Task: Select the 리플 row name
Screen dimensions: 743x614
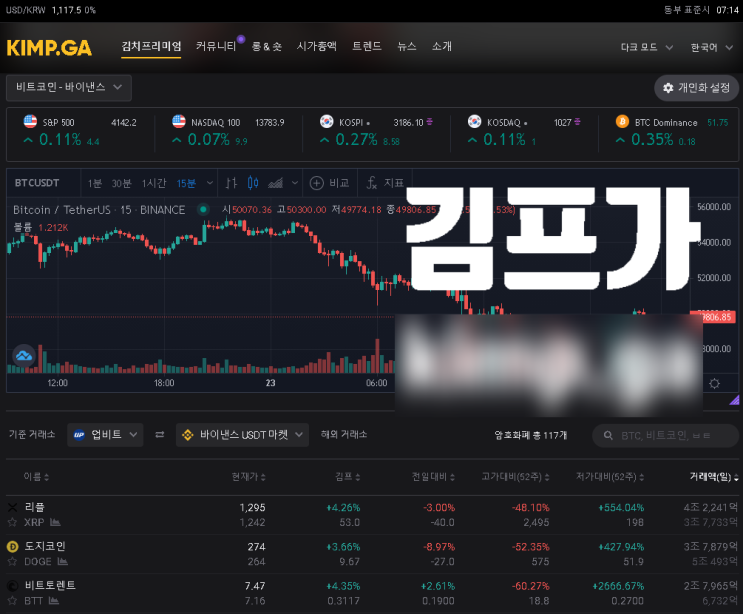Action: [35, 507]
